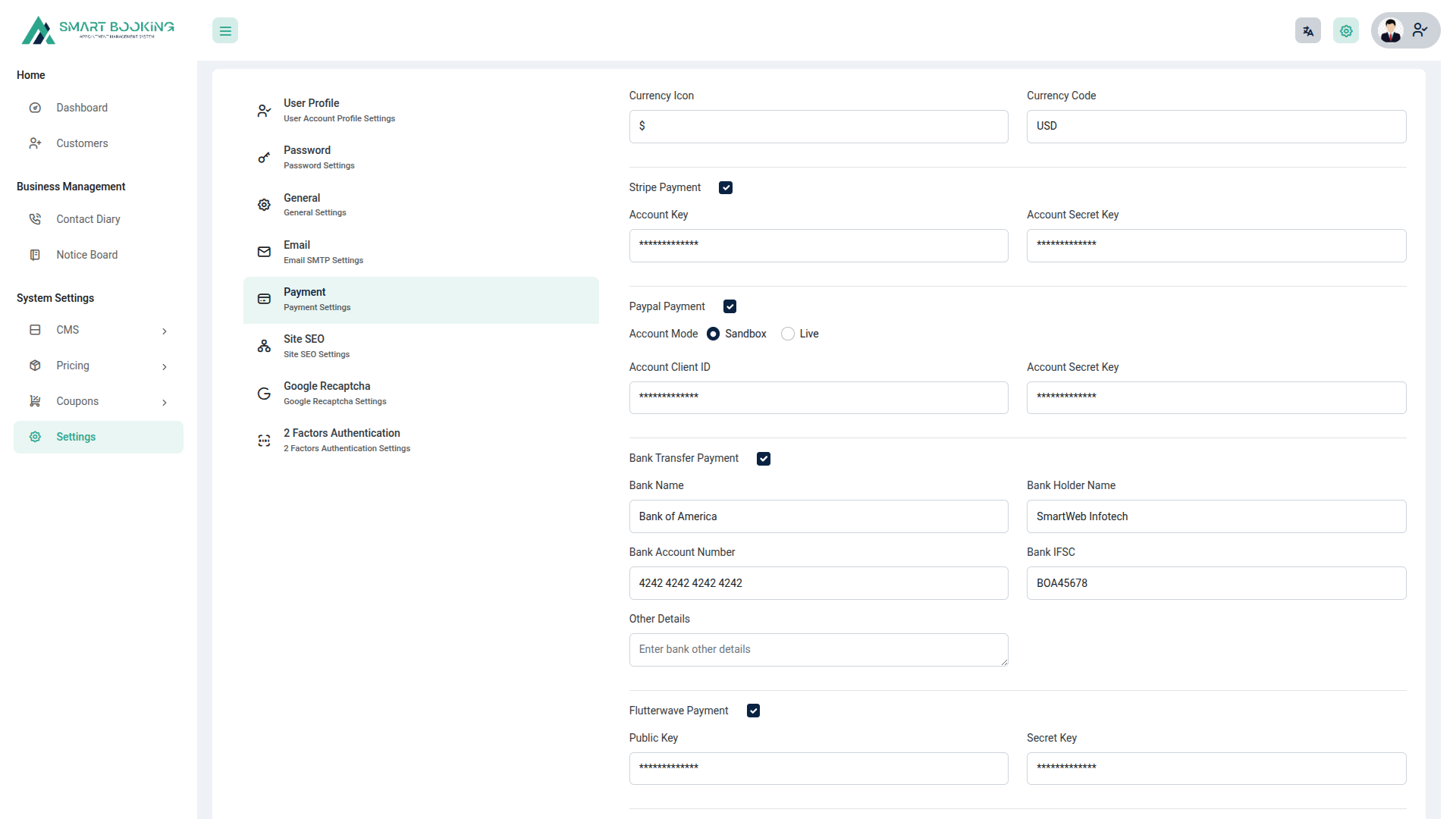The width and height of the screenshot is (1456, 819).
Task: Uncheck the Flutterwave Payment option
Action: tap(753, 711)
